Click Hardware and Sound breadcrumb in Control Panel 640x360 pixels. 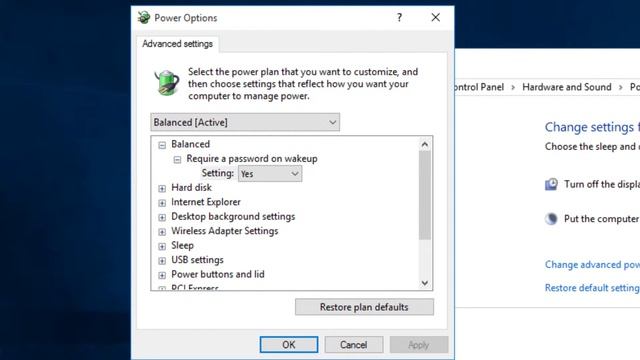[567, 87]
